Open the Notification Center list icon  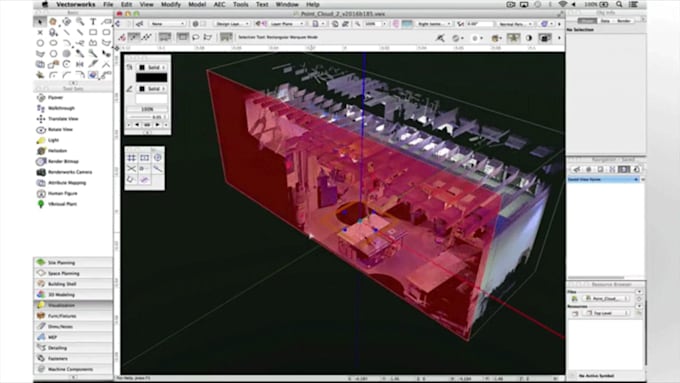tap(634, 4)
